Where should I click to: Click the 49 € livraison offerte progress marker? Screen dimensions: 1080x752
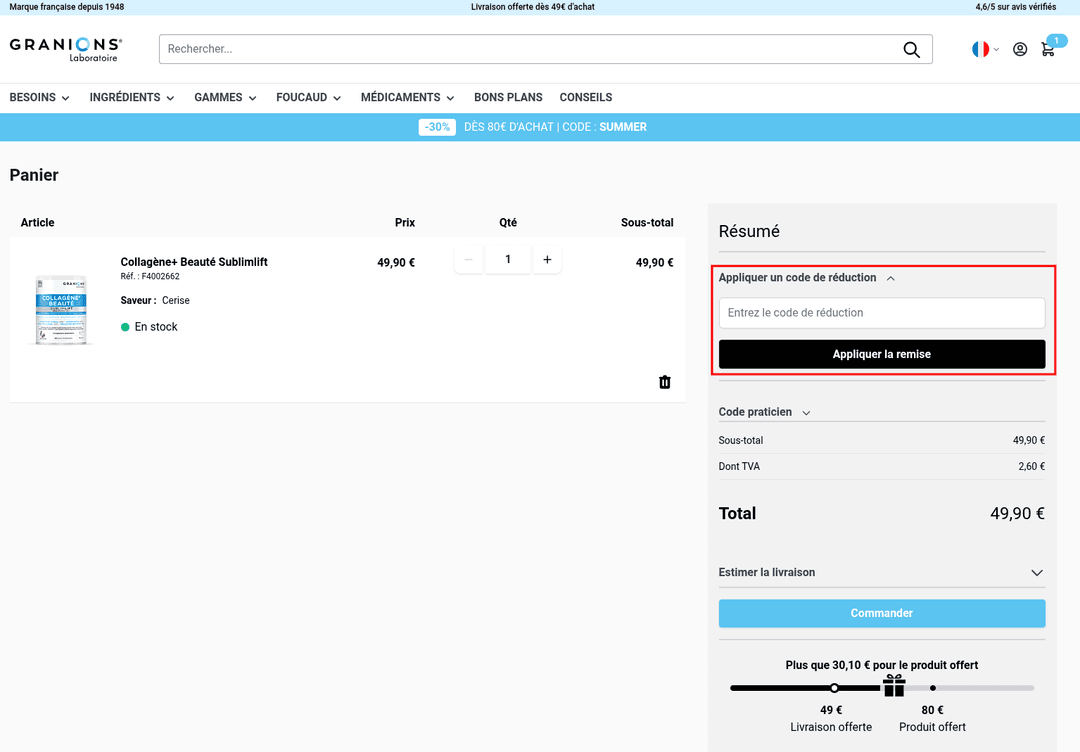click(834, 688)
